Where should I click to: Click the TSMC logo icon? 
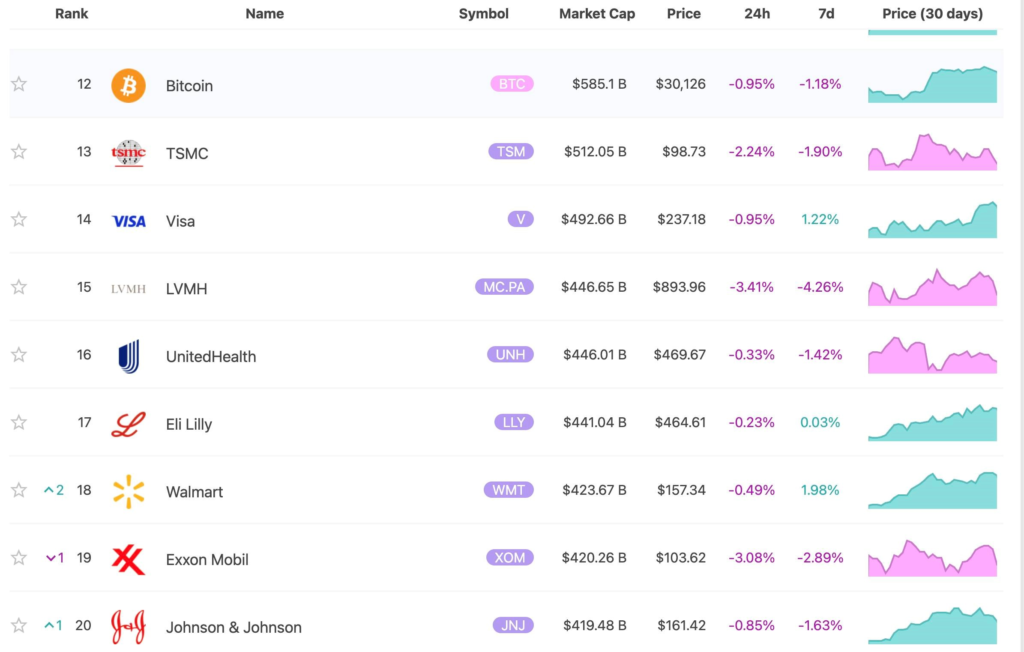point(128,153)
